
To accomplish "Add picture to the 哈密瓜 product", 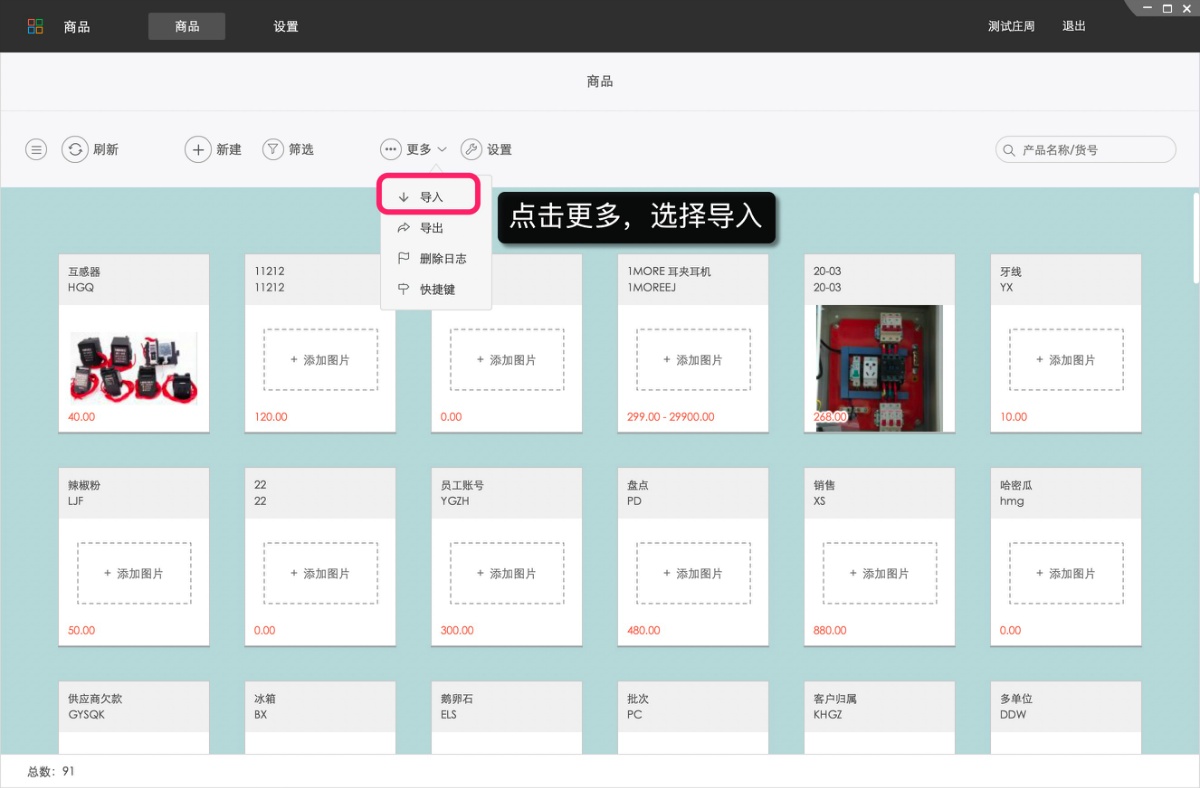I will tap(1067, 573).
